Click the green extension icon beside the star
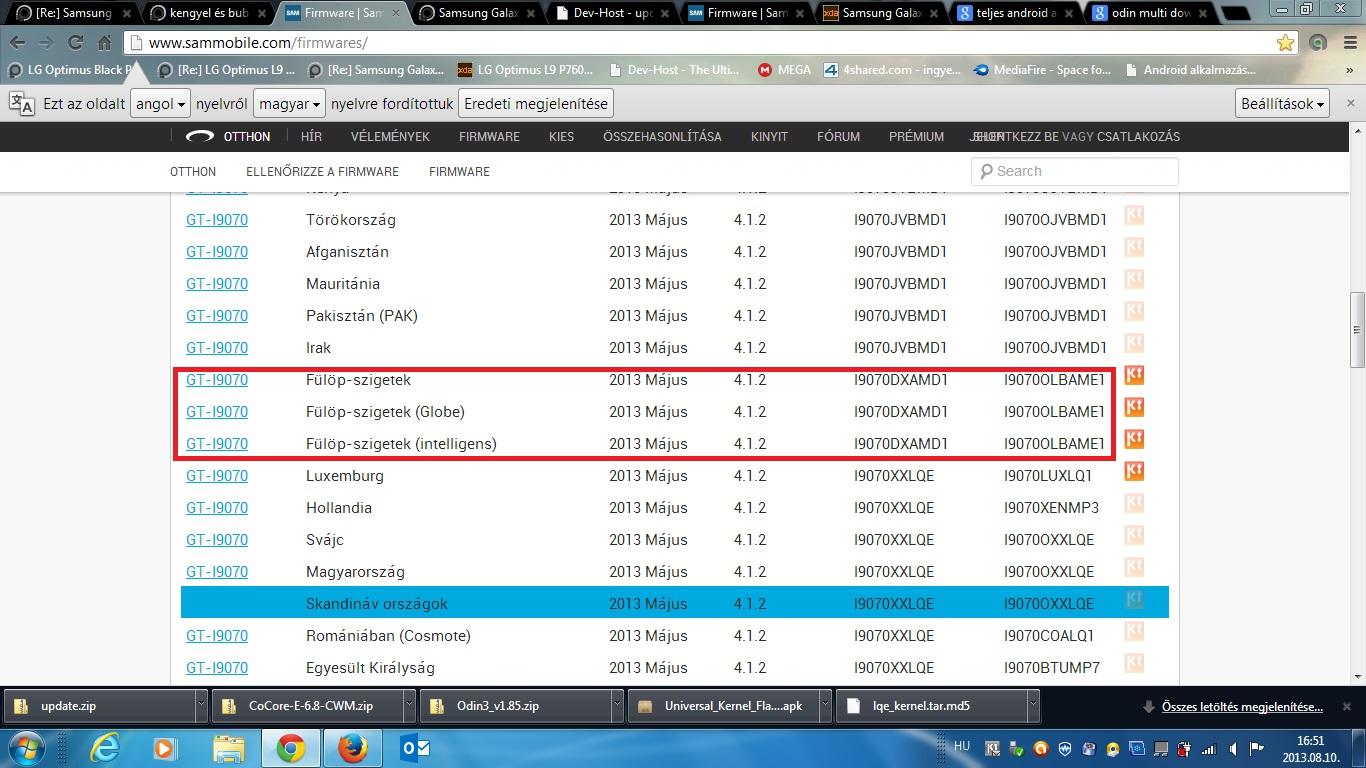The image size is (1366, 768). click(x=1318, y=43)
